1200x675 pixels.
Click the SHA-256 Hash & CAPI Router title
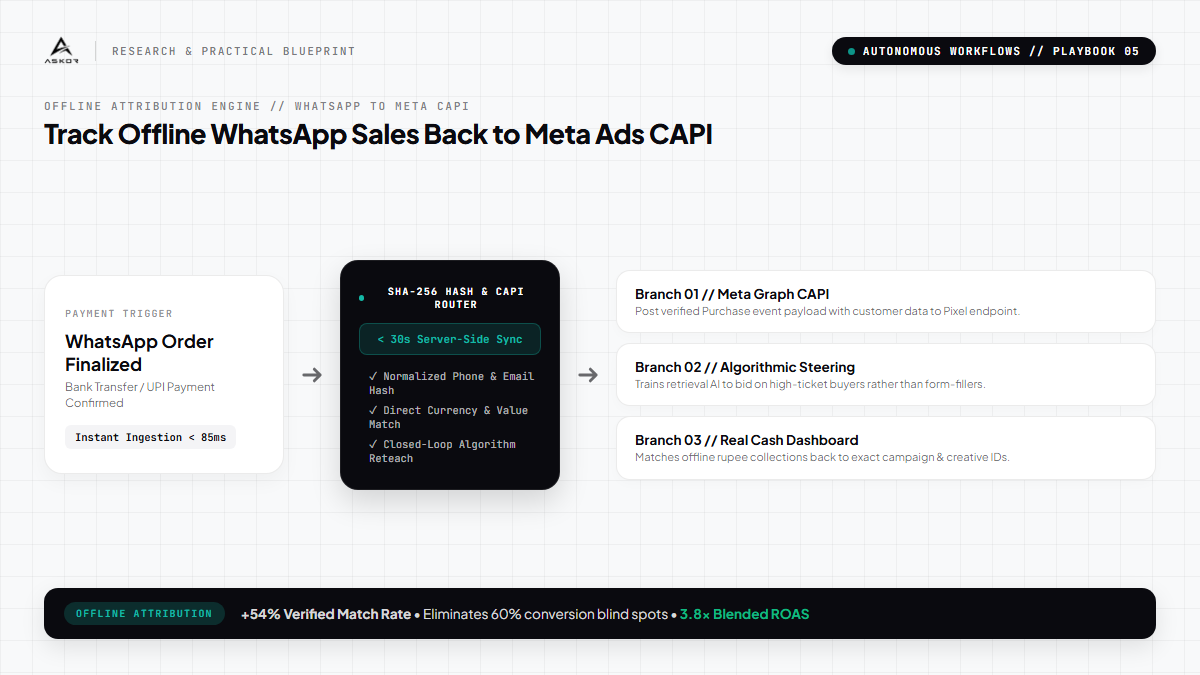tap(456, 298)
